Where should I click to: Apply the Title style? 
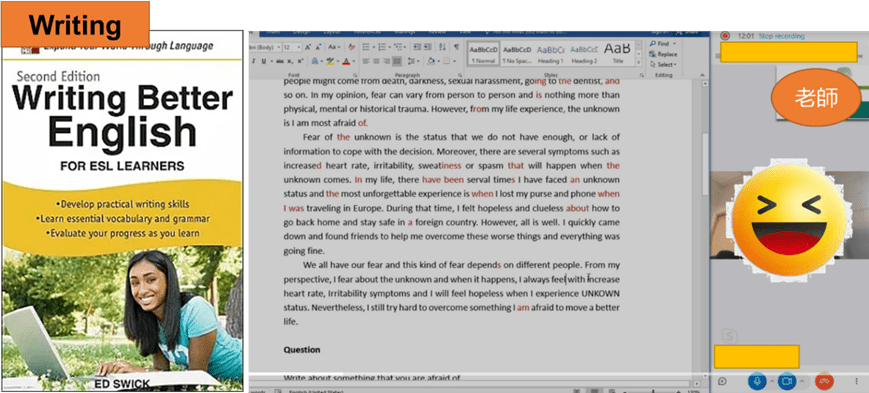click(x=617, y=53)
